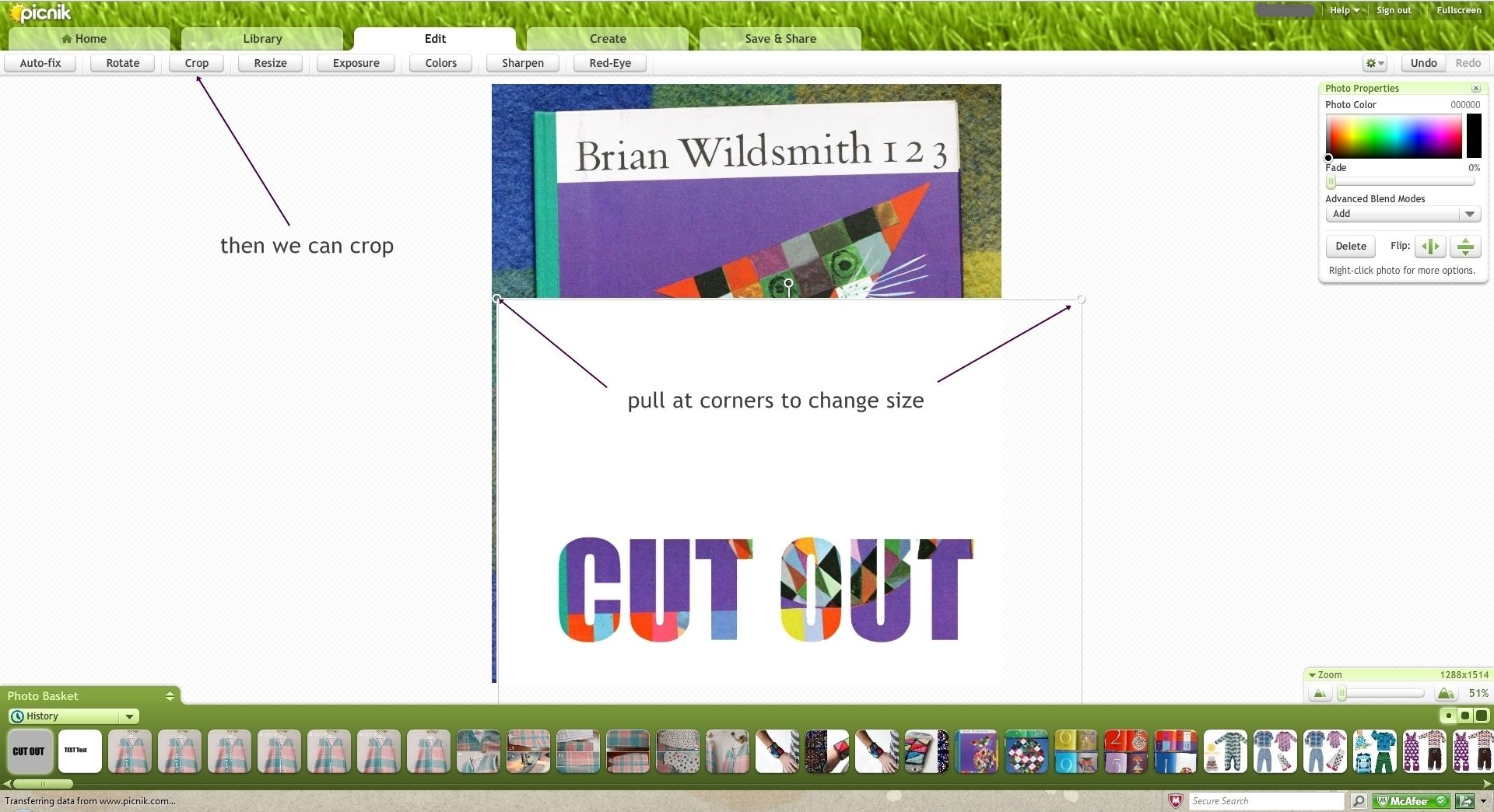Select medium thumbnail size in basket

(1464, 716)
